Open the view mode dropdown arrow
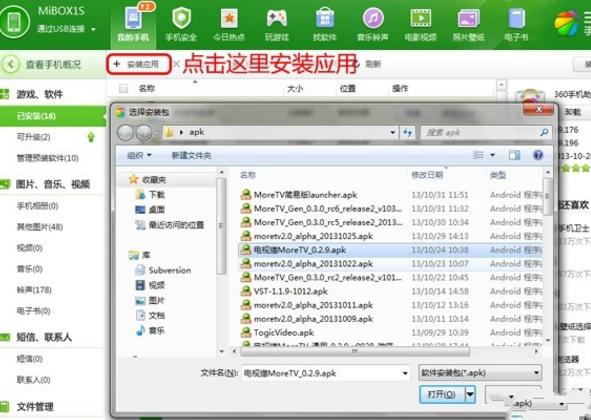The image size is (591, 420). click(493, 155)
